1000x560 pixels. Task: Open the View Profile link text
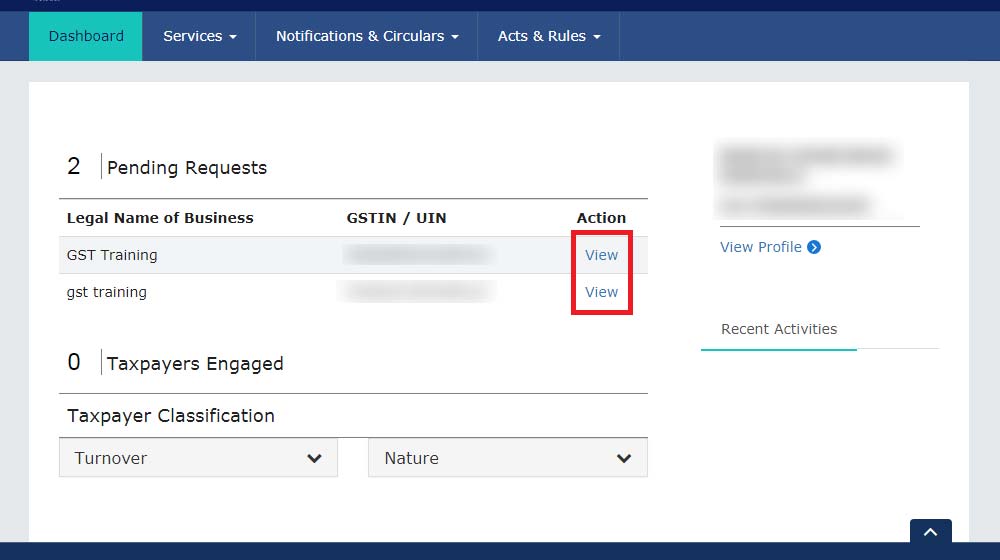tap(760, 247)
